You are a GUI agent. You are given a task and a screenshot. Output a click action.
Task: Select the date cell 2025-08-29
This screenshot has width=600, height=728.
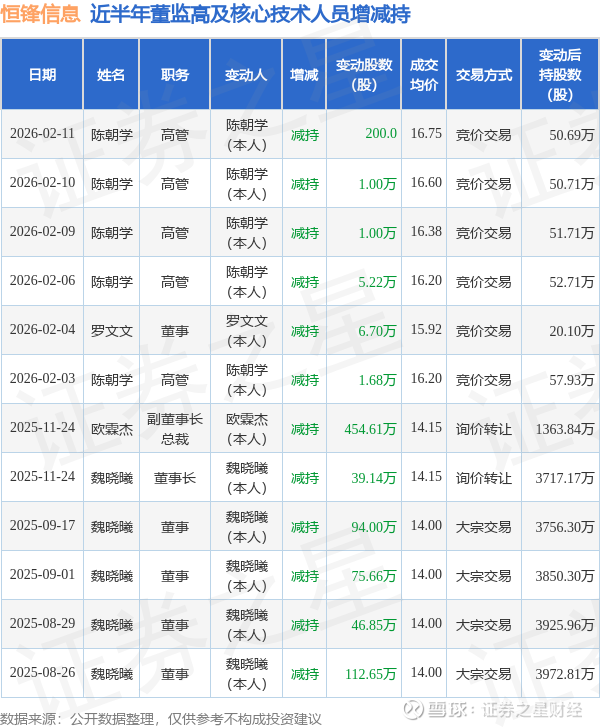tap(42, 624)
